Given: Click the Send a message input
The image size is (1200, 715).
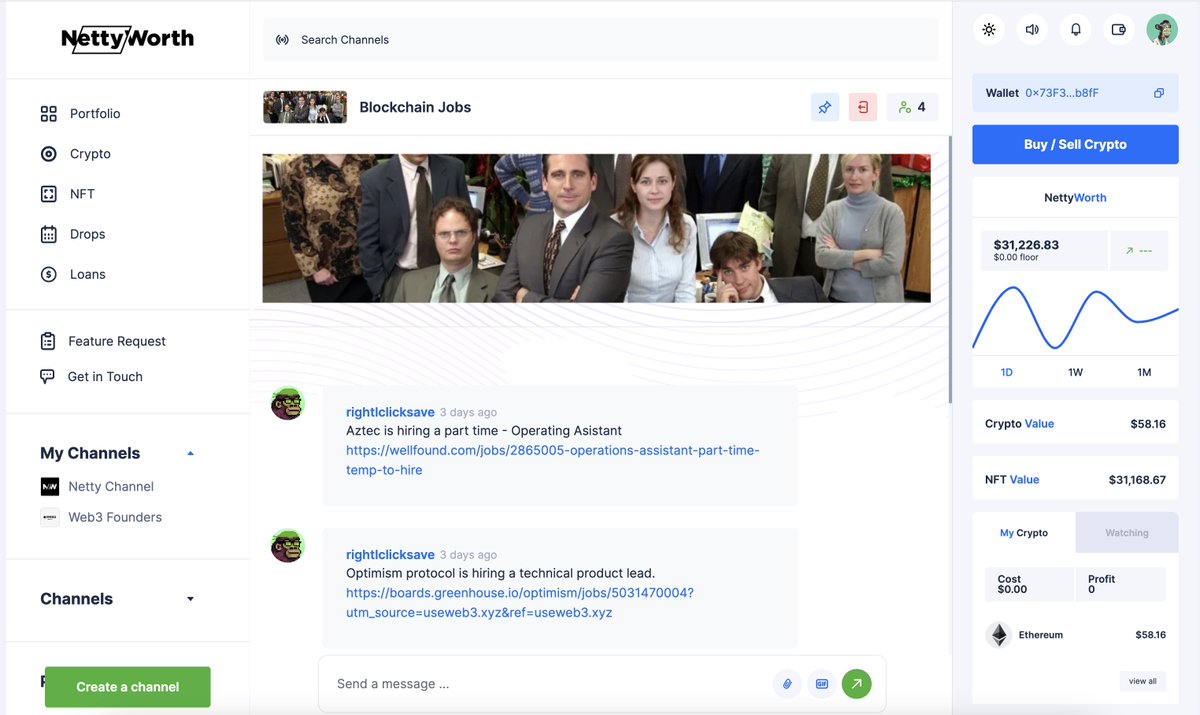Looking at the screenshot, I should coord(545,684).
